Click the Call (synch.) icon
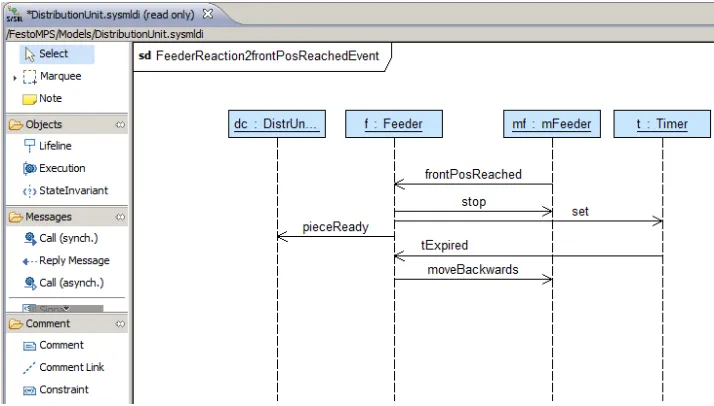 tap(30, 238)
